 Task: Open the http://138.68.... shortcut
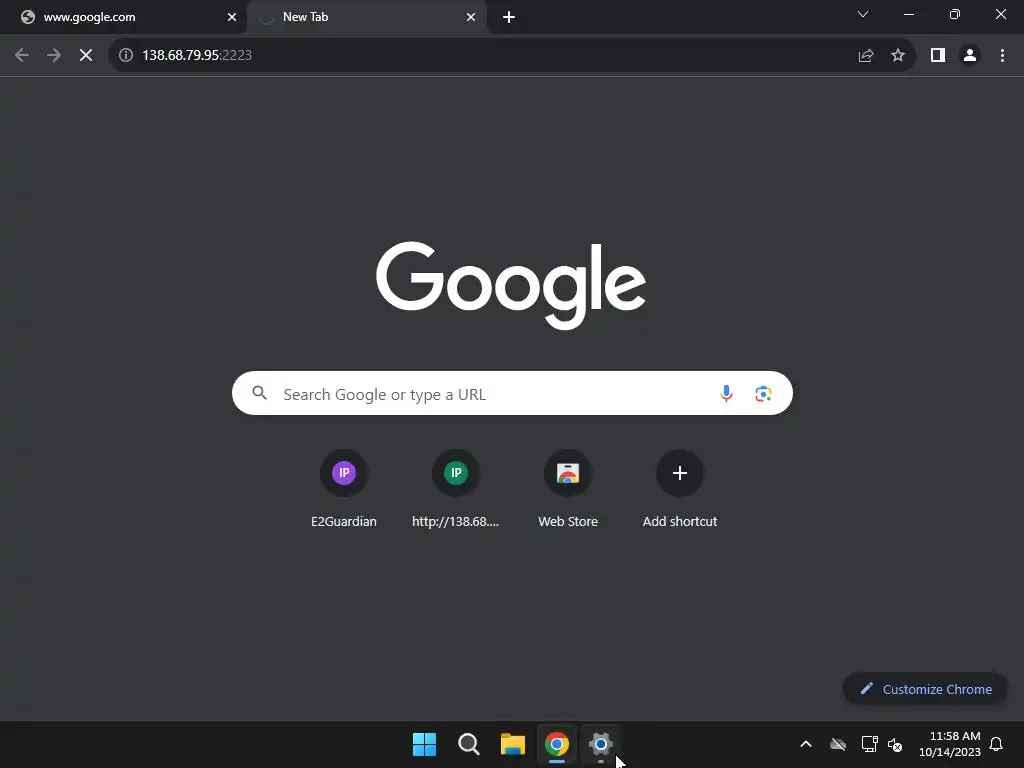[x=456, y=488]
